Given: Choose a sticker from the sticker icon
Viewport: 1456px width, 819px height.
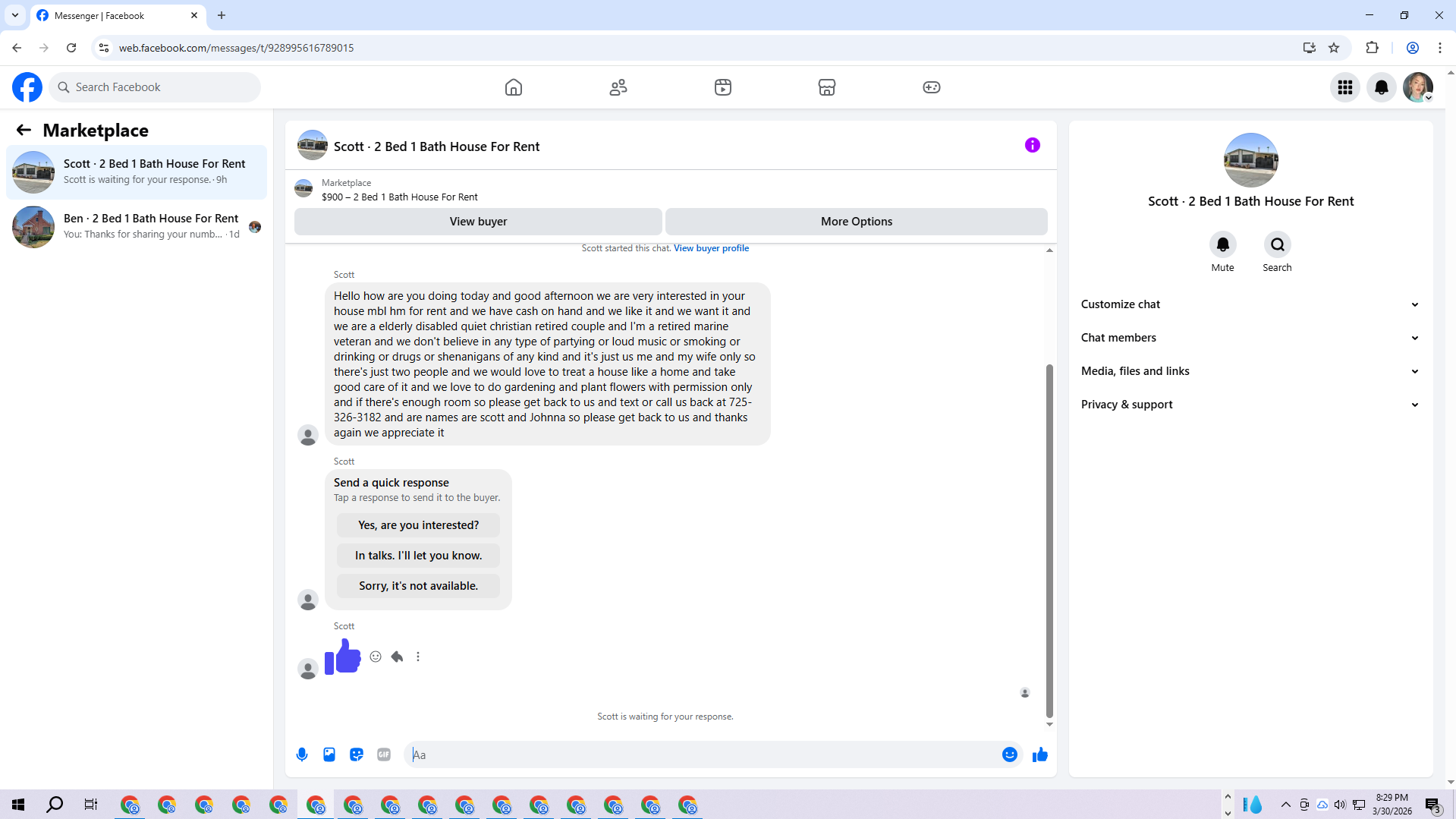Looking at the screenshot, I should 357,754.
